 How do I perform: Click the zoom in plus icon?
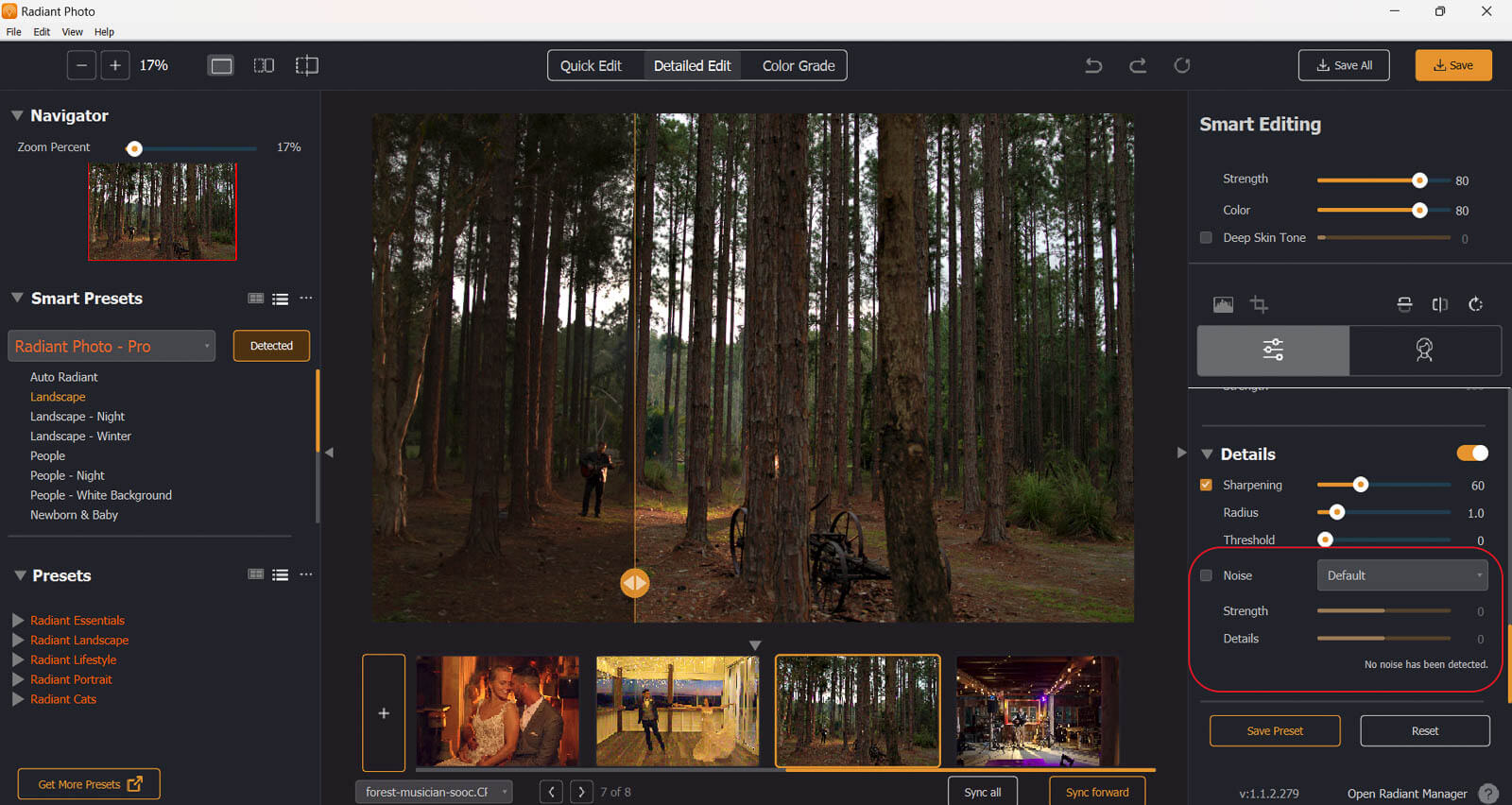115,65
